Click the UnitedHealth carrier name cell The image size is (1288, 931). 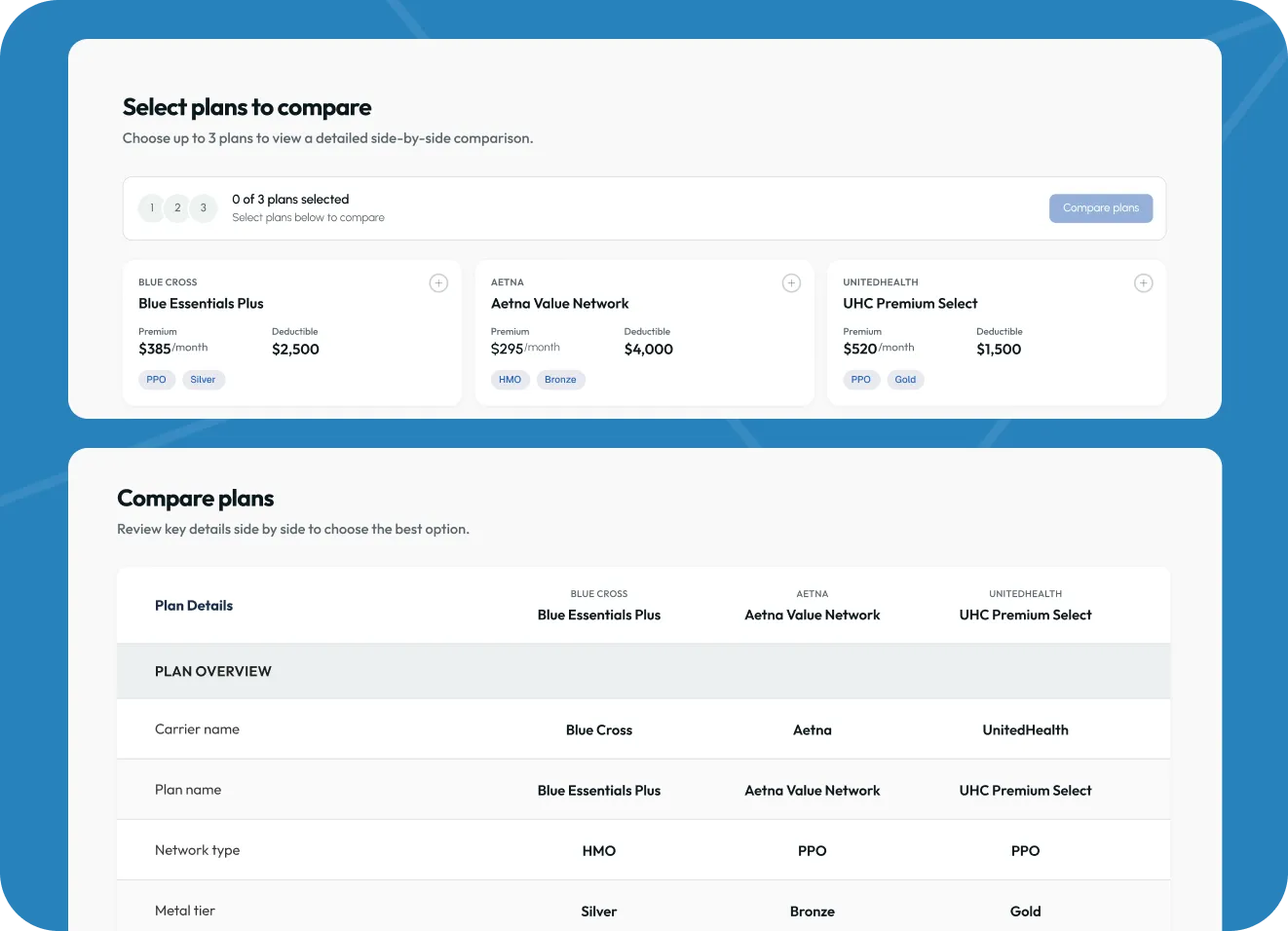(x=1026, y=730)
